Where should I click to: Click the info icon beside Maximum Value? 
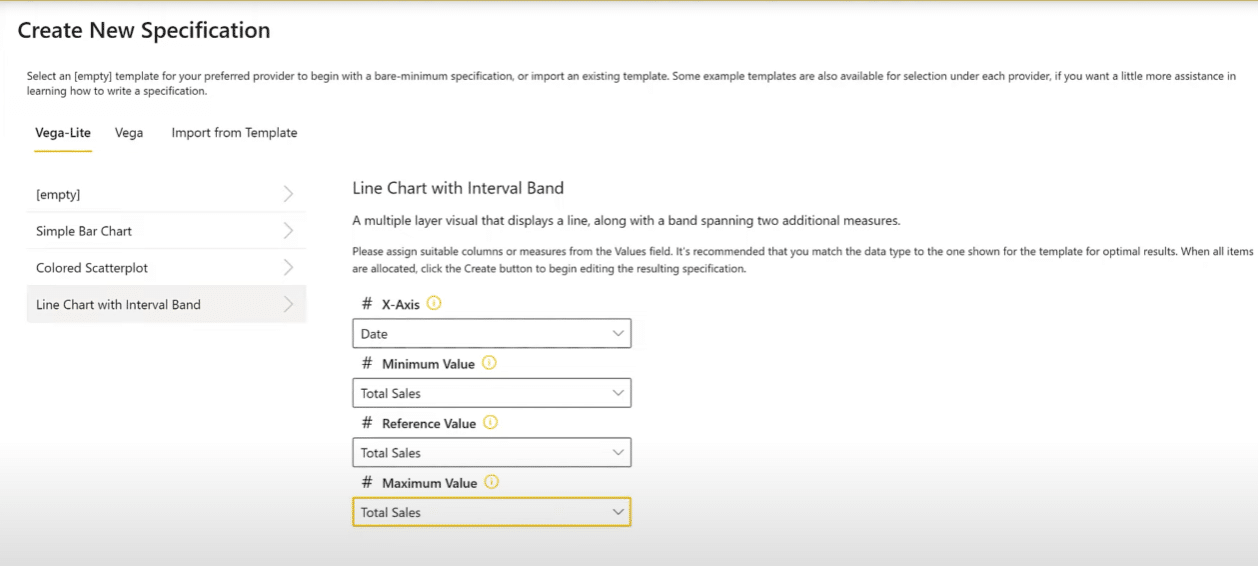[491, 482]
